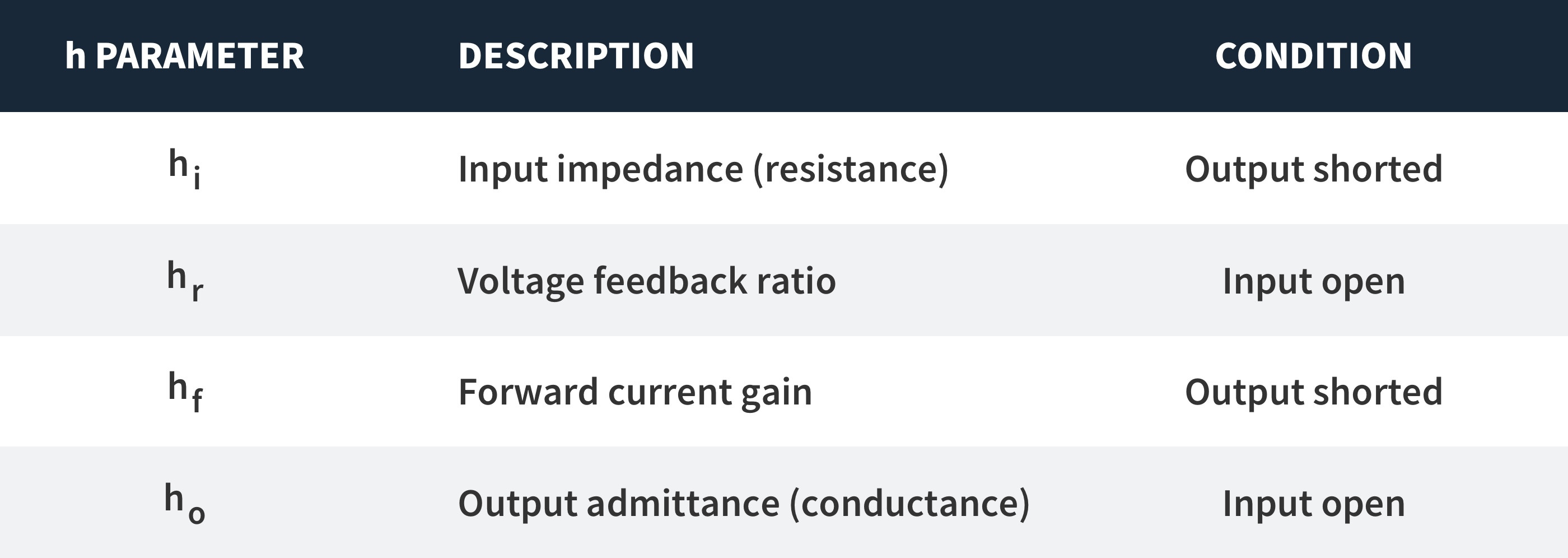Select the h f parameter cell
This screenshot has width=1568, height=558.
pos(185,392)
